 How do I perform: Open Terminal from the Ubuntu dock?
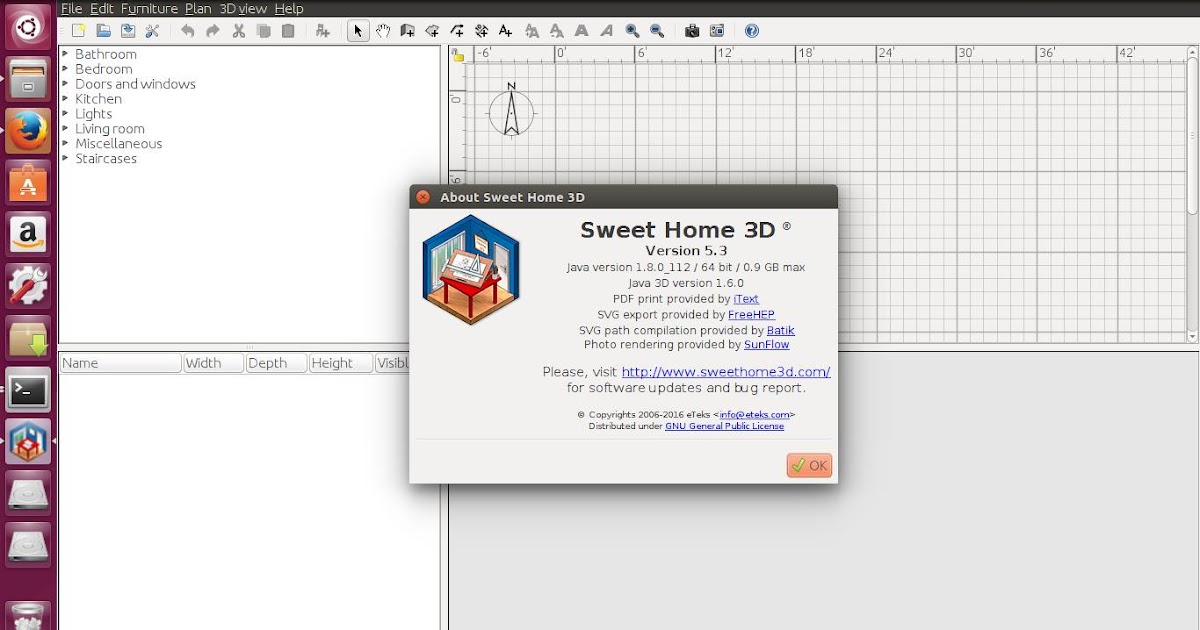pos(28,390)
